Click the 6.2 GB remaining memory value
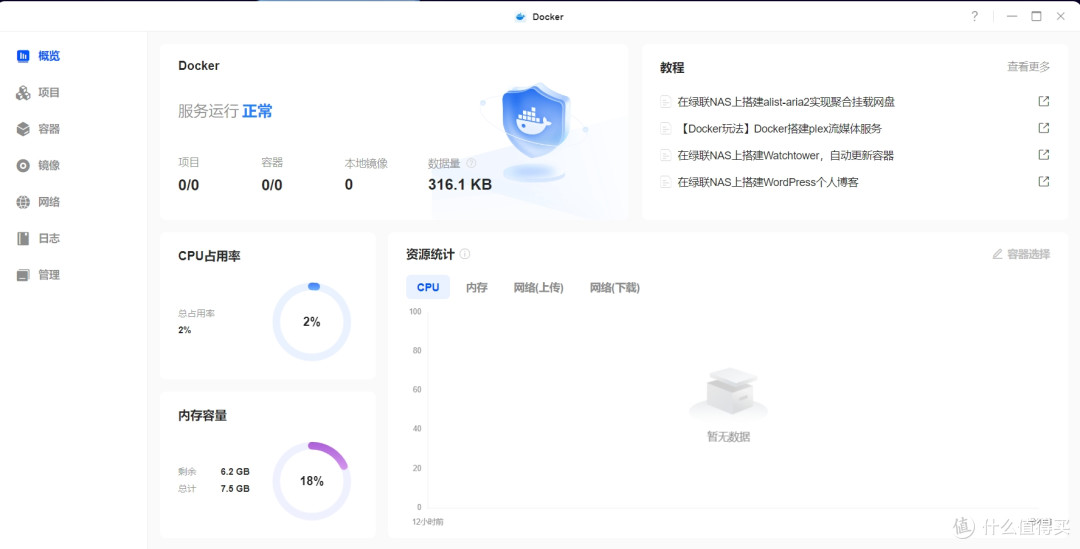1080x549 pixels. click(x=235, y=472)
